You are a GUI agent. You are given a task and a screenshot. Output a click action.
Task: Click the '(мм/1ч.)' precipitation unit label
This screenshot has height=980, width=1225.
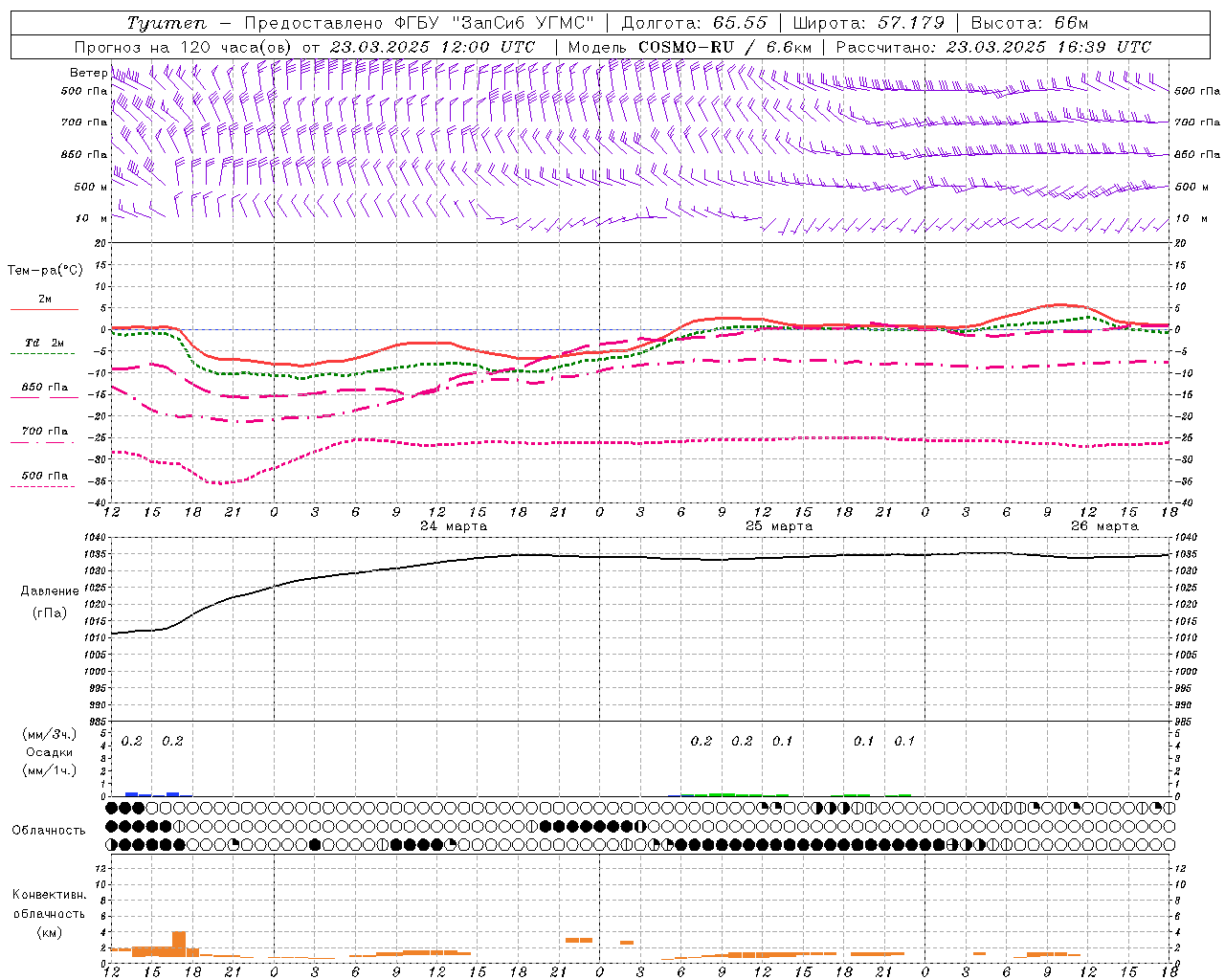pos(50,770)
